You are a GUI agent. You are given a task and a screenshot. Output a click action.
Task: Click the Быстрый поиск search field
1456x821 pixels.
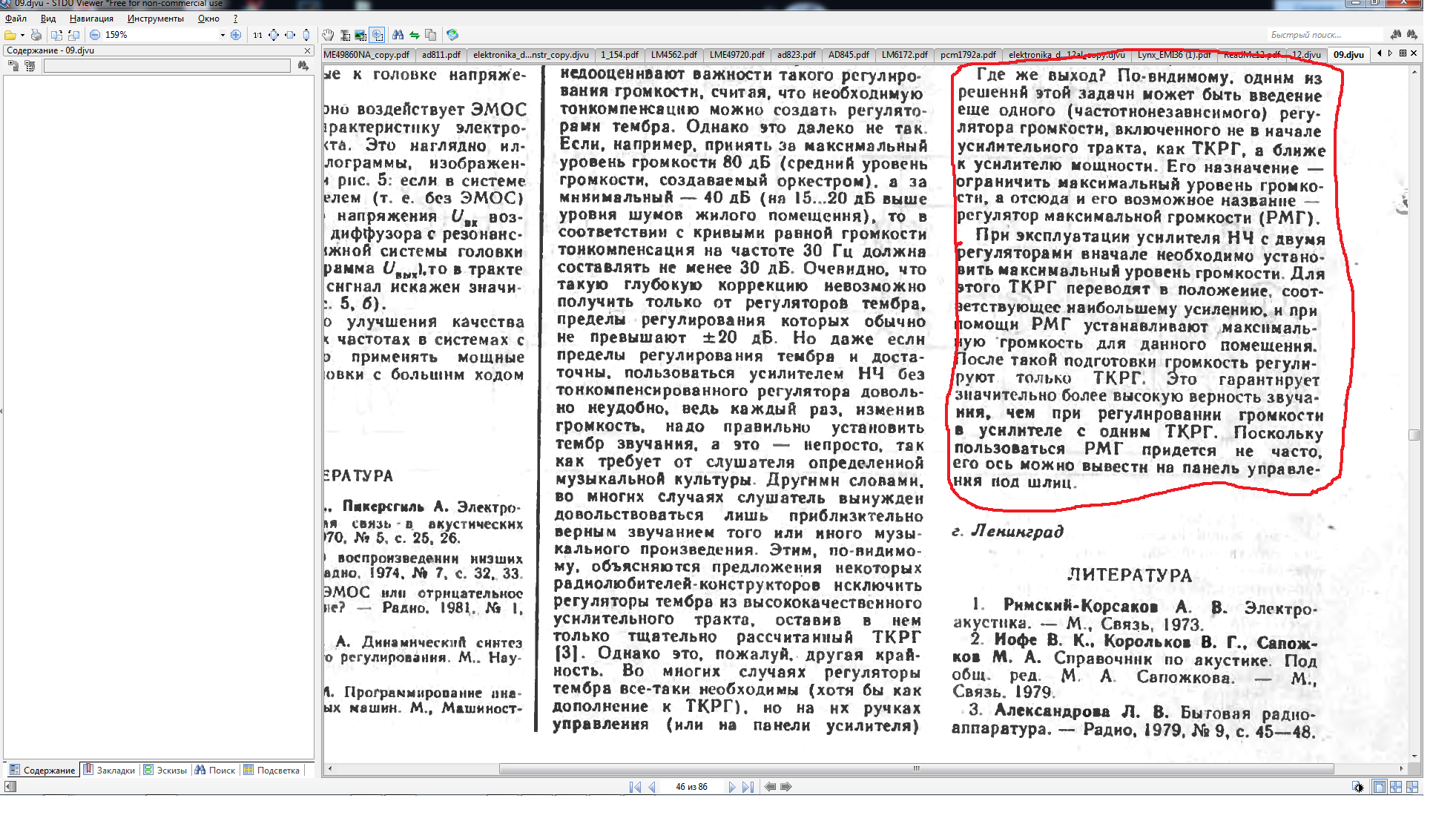pos(1324,35)
